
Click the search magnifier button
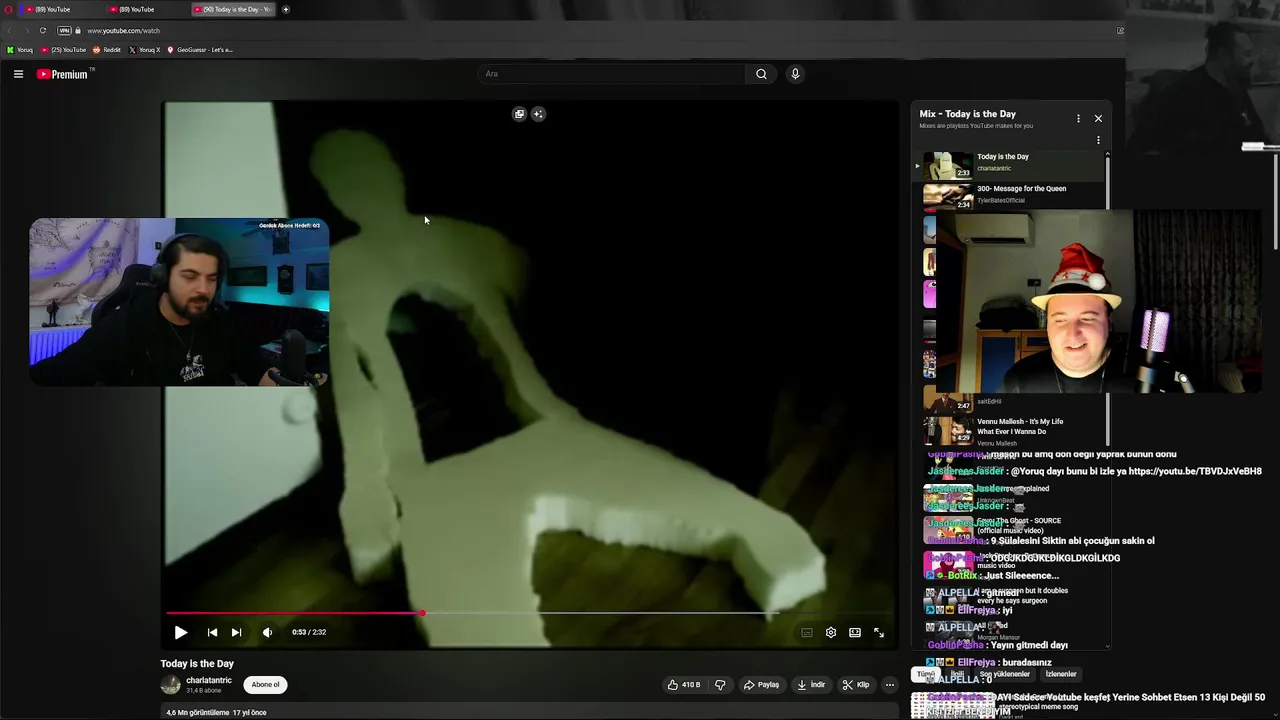(761, 74)
